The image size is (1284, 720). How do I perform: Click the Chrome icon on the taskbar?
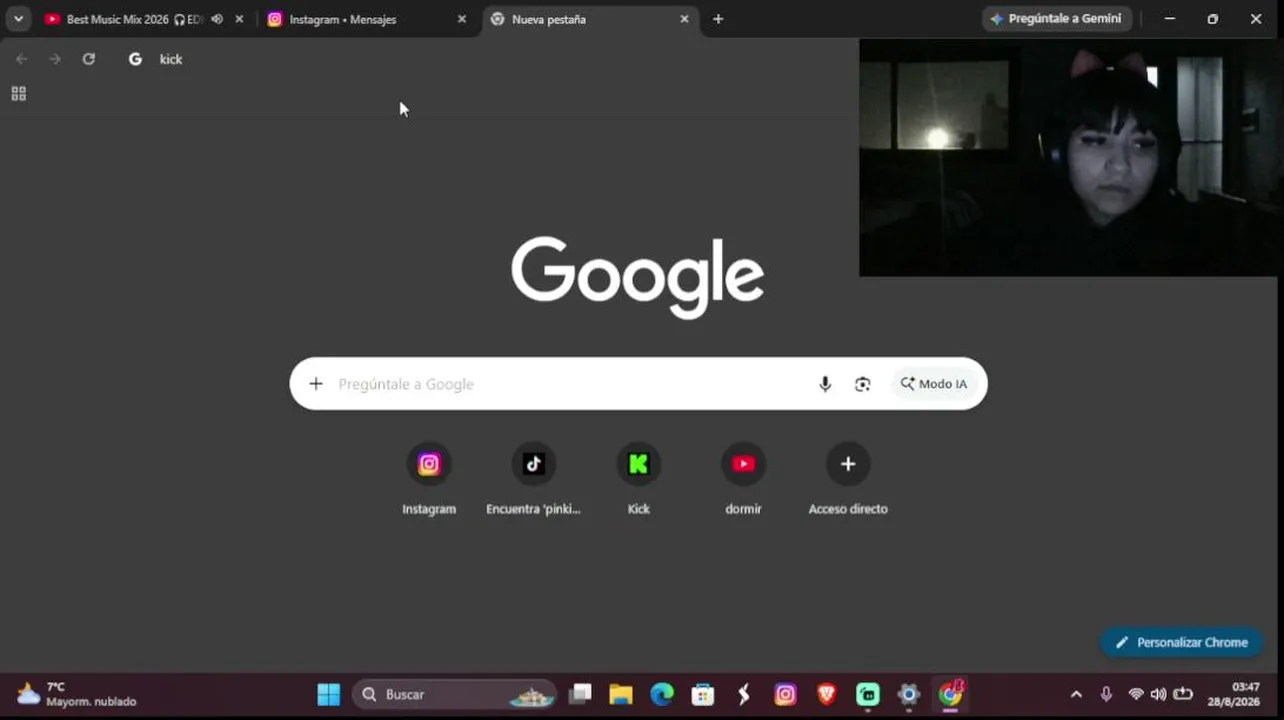[950, 694]
